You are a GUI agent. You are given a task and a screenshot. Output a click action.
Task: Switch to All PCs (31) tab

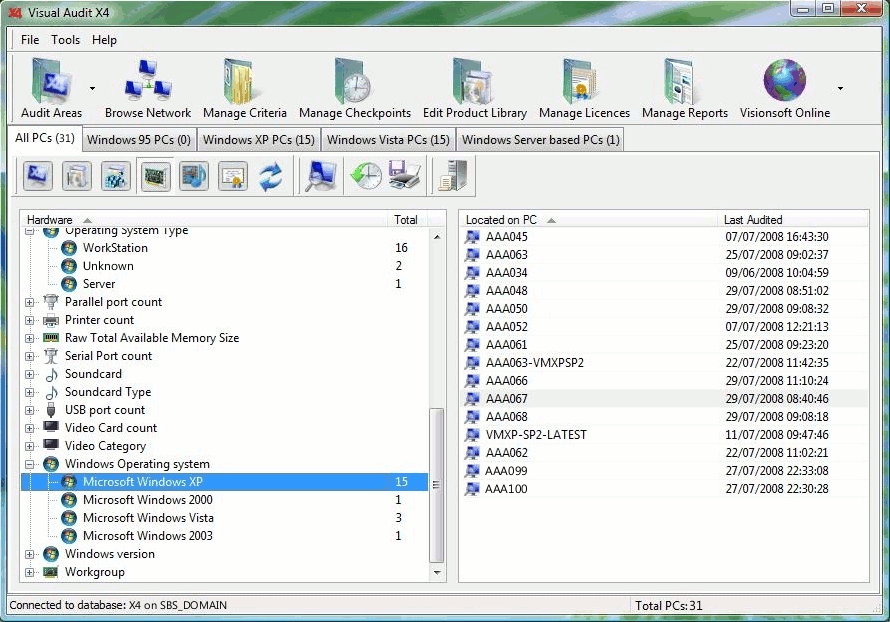(x=45, y=138)
